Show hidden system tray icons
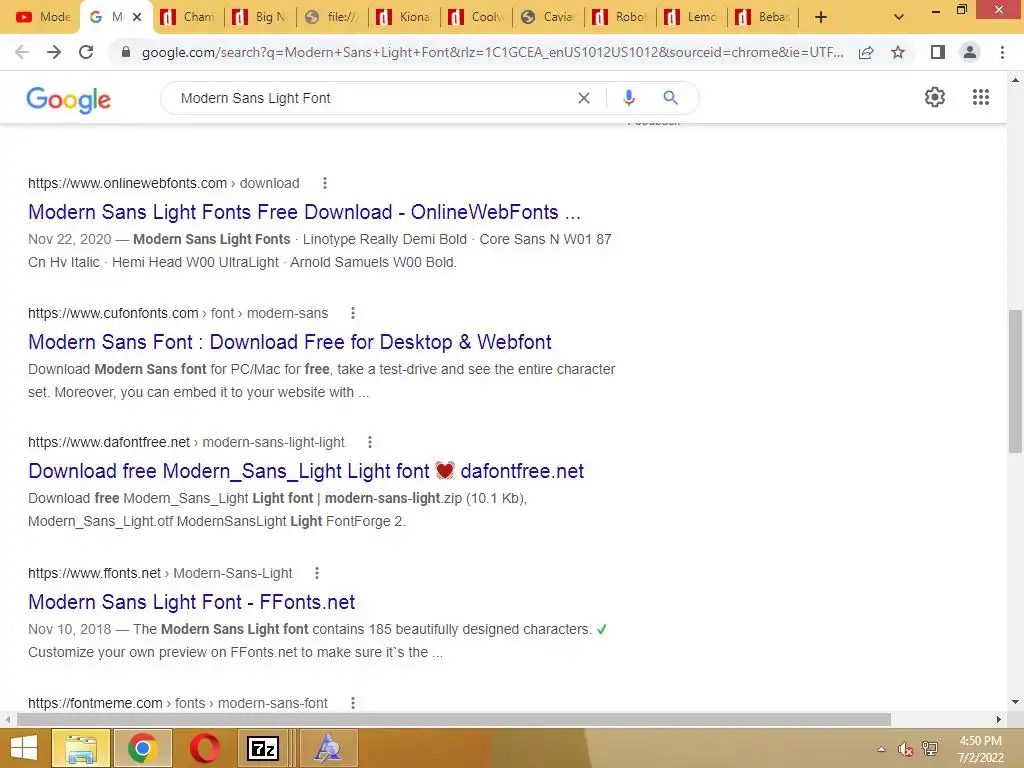The image size is (1024, 768). 881,749
